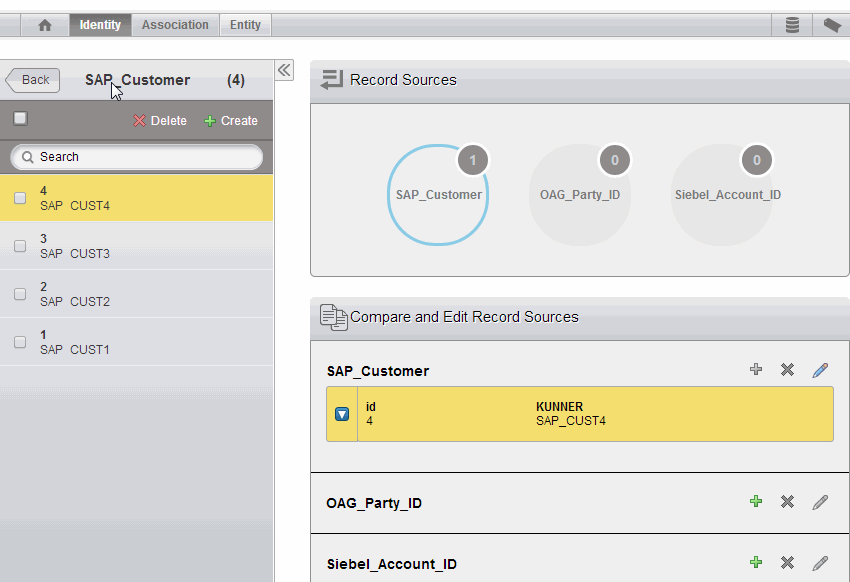The height and width of the screenshot is (582, 850).
Task: Remove record using SAP_Customer X icon
Action: coord(787,370)
